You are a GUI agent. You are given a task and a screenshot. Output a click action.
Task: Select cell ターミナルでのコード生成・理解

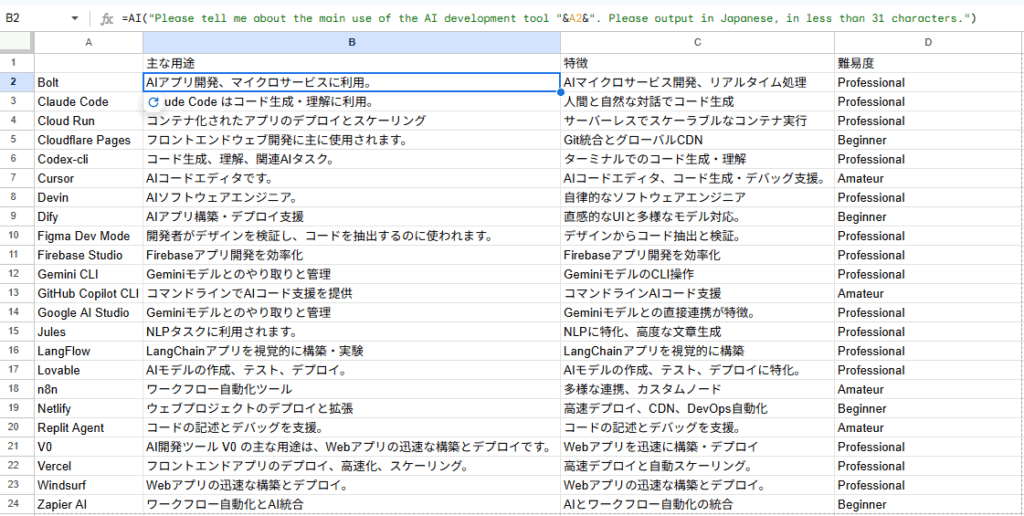pos(697,159)
